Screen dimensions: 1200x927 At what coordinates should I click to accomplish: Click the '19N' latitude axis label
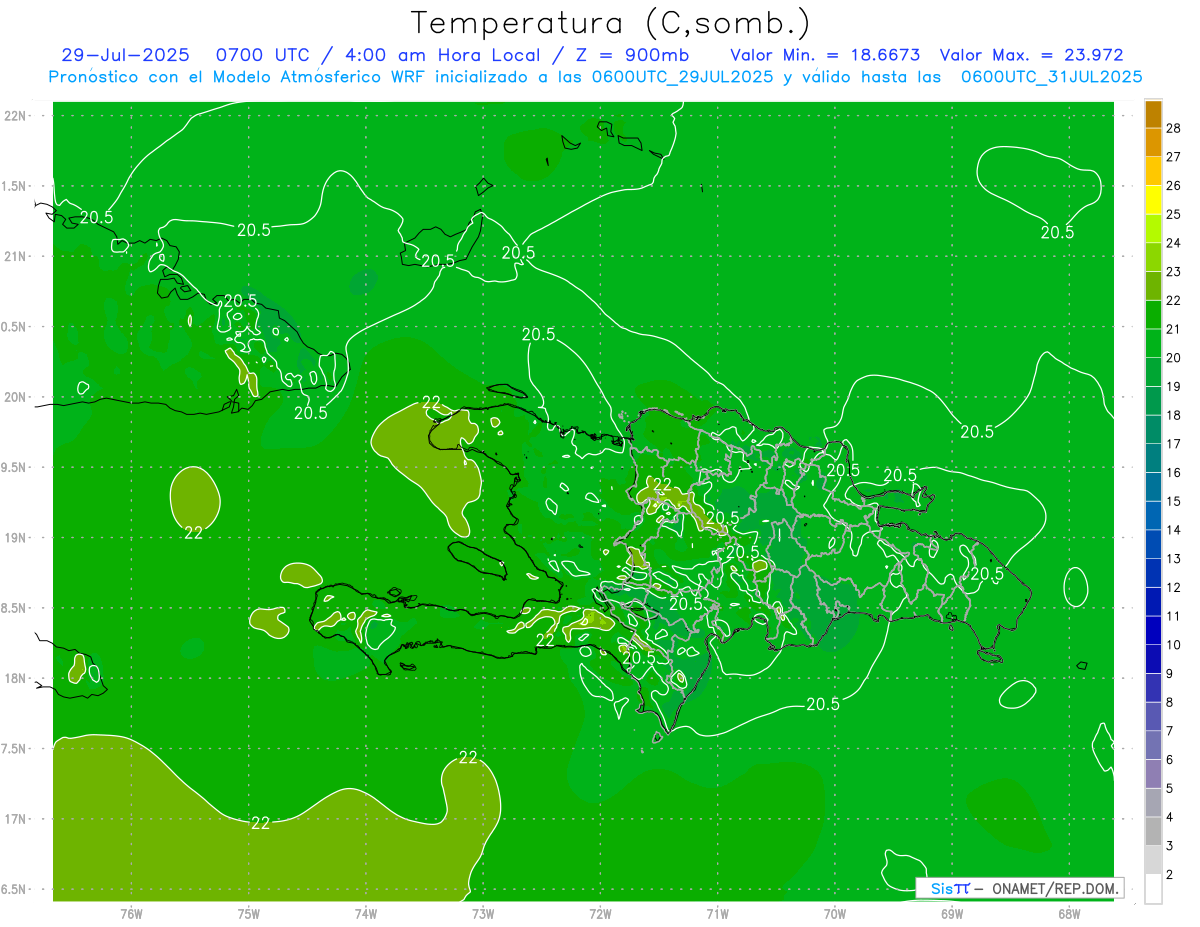pyautogui.click(x=15, y=538)
